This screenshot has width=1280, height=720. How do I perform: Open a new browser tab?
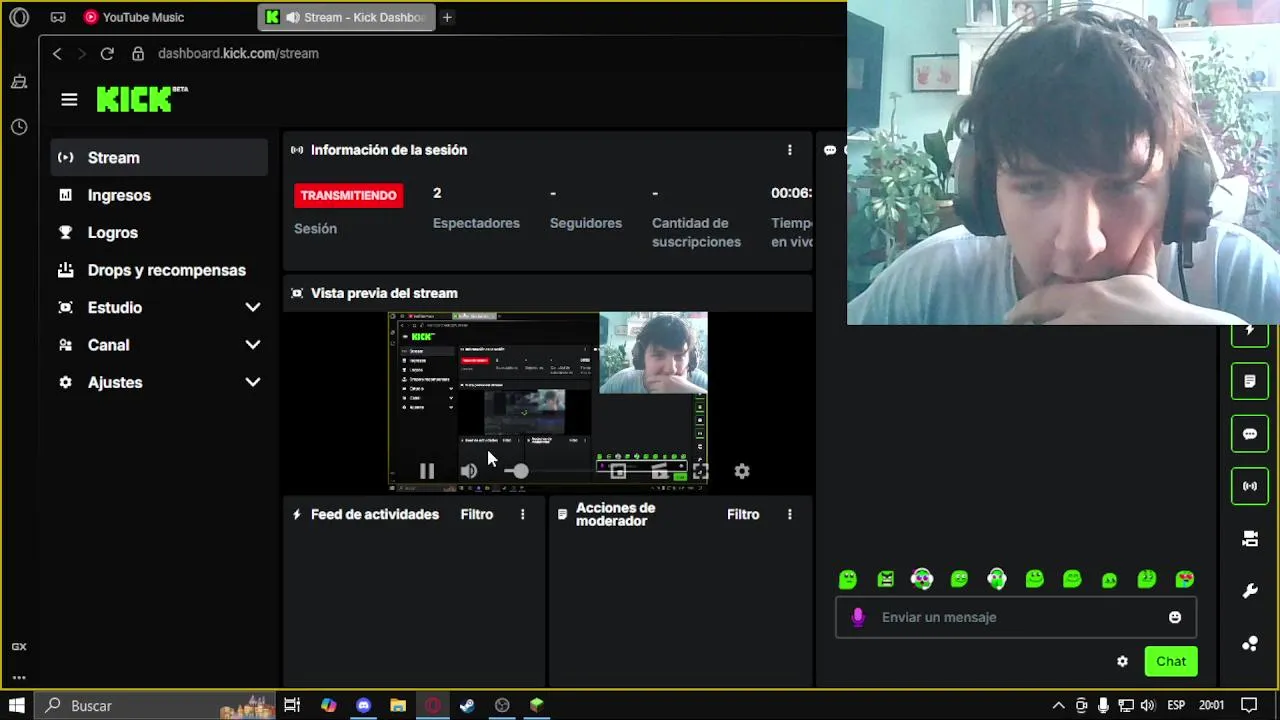point(447,17)
